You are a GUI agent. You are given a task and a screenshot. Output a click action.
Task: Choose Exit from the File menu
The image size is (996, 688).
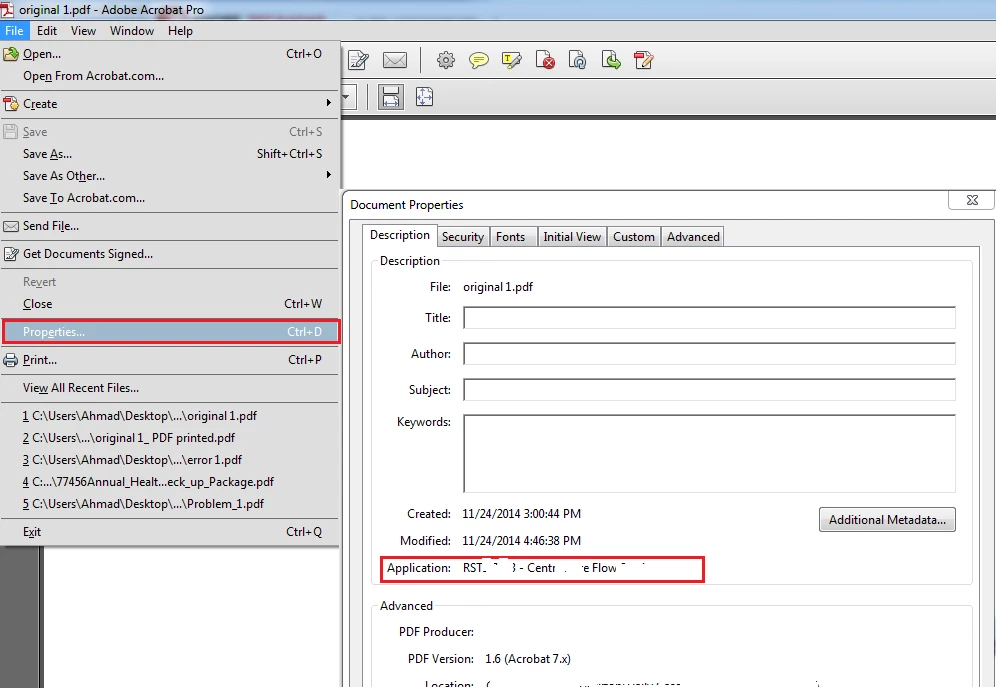[170, 532]
